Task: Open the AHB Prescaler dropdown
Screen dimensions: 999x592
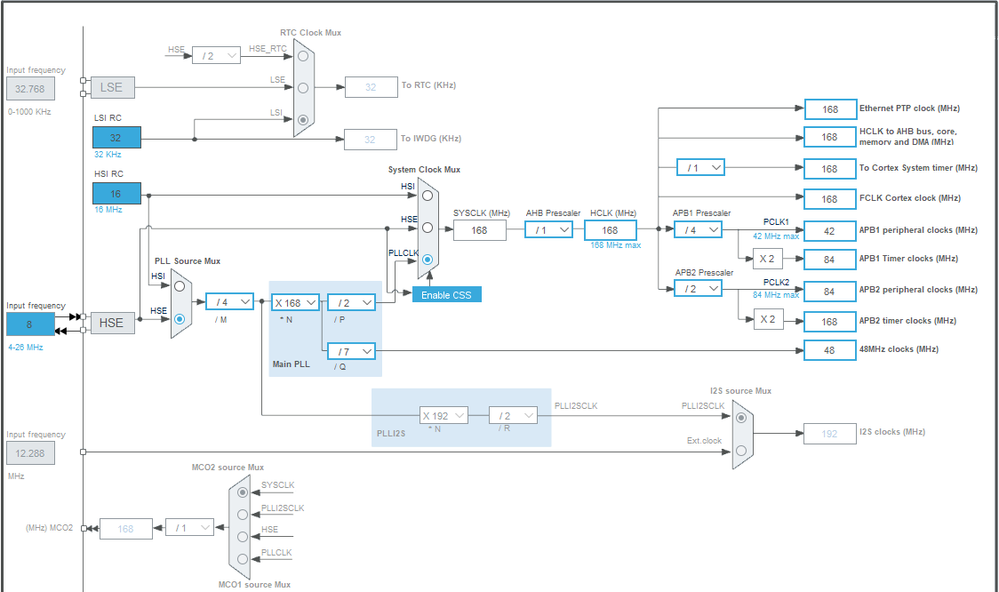Action: tap(548, 229)
